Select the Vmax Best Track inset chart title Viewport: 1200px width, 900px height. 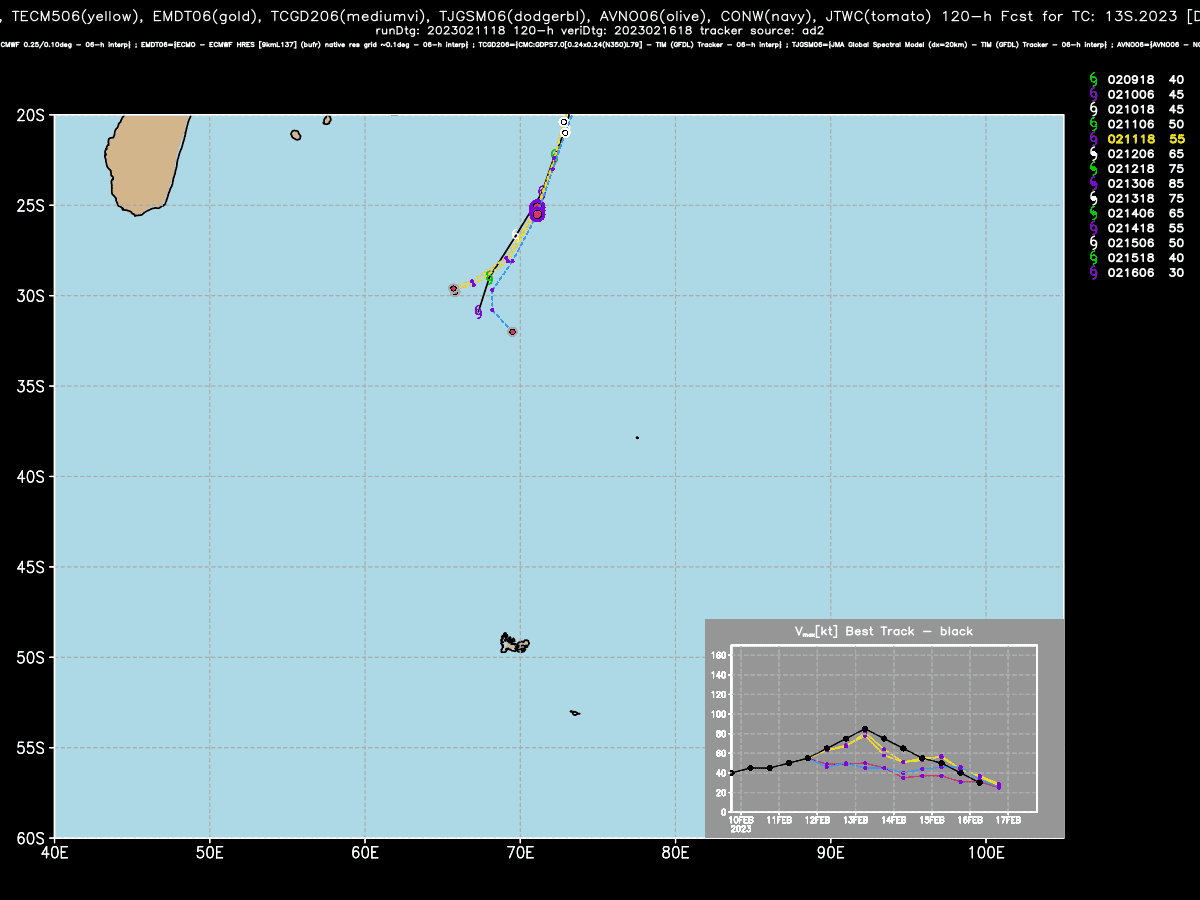point(883,631)
